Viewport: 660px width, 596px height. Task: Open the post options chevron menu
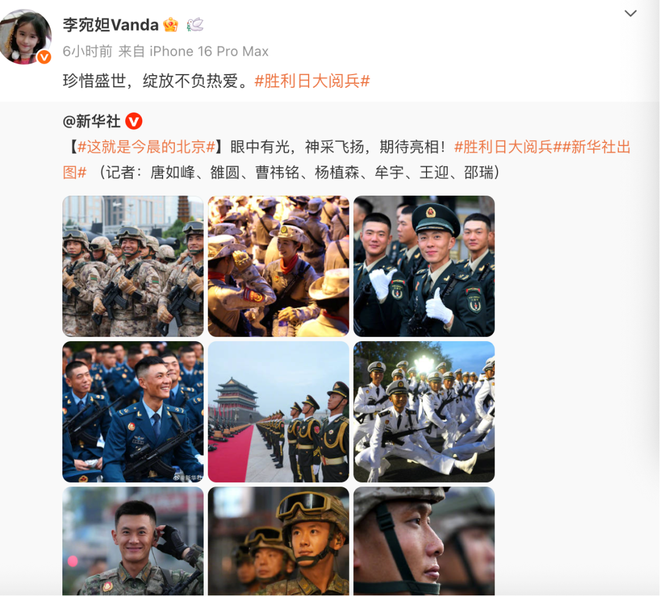tap(630, 13)
